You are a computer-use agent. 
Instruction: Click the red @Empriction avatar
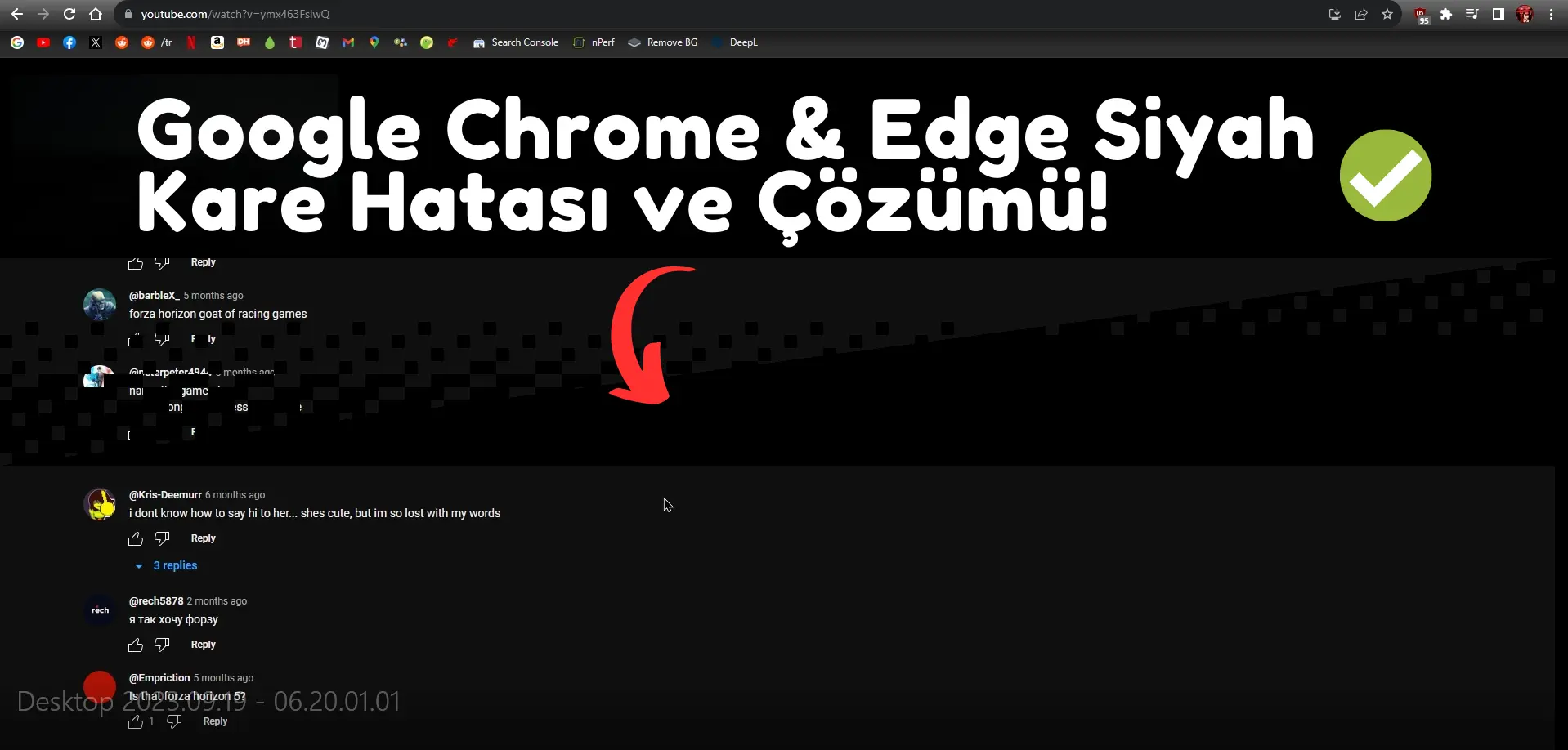100,687
